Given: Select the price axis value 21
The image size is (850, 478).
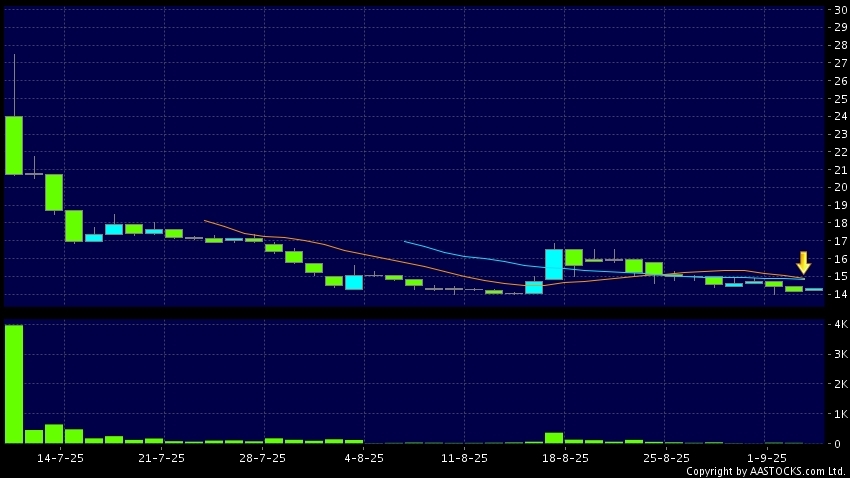Looking at the screenshot, I should (x=841, y=170).
